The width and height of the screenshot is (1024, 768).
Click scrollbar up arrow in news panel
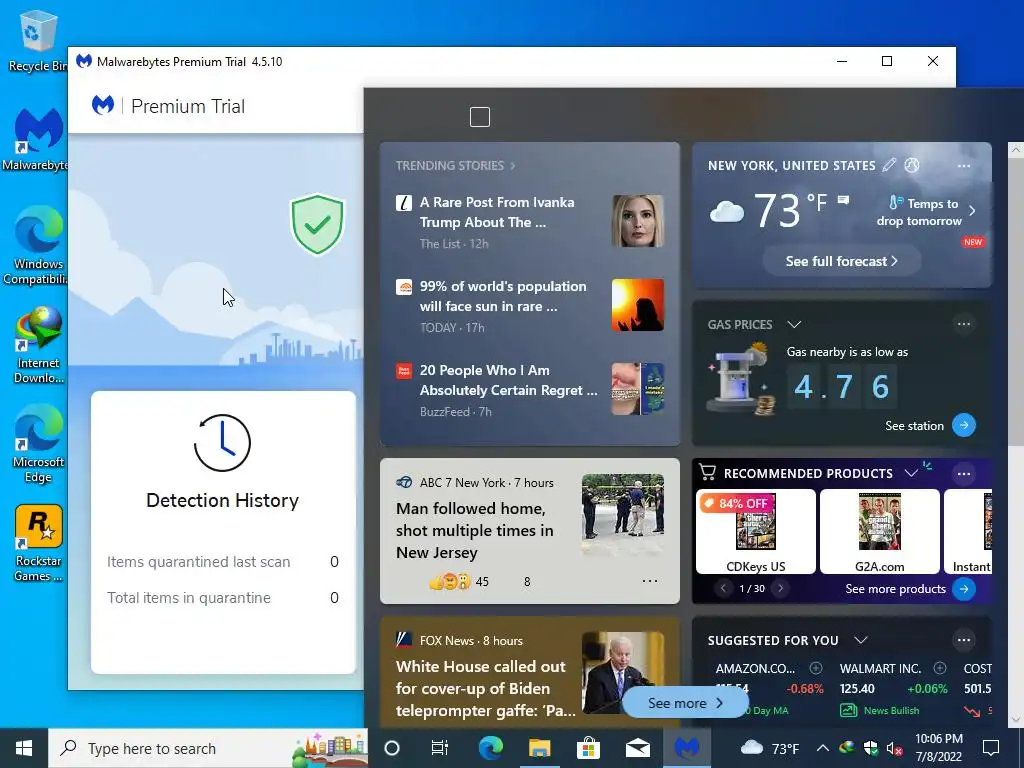(1016, 150)
